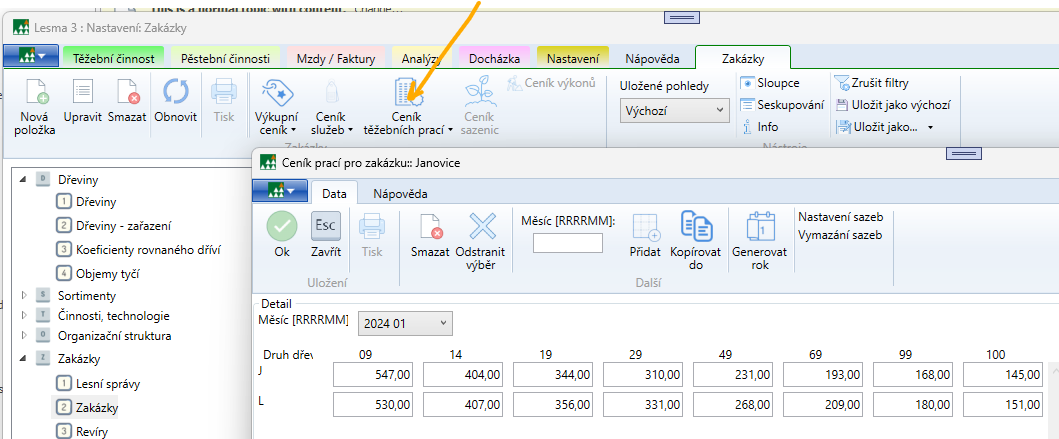Click Odstranit výběr X icon
This screenshot has width=1059, height=439.
pos(482,226)
